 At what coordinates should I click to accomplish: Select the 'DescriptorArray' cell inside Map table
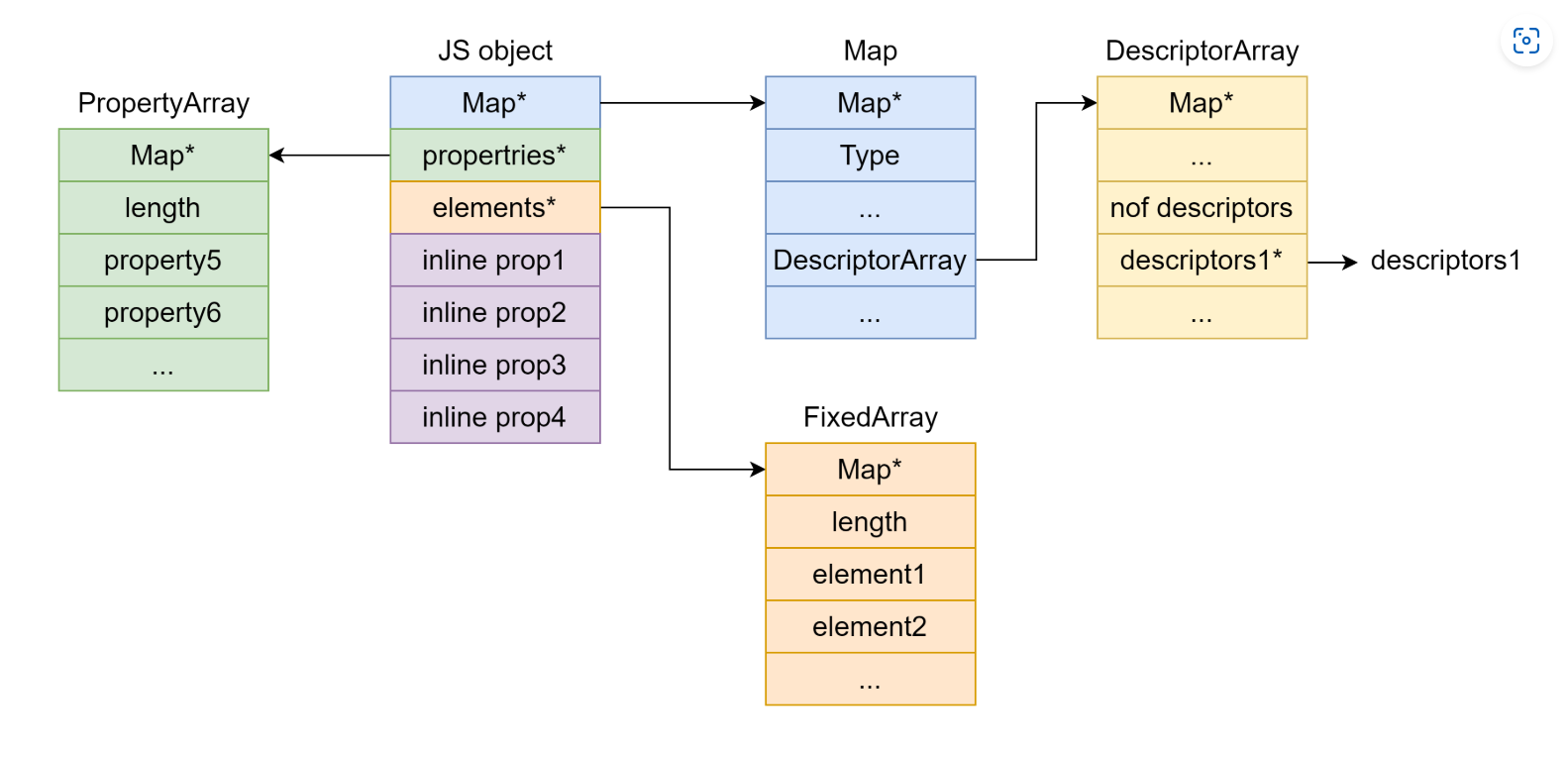870,261
